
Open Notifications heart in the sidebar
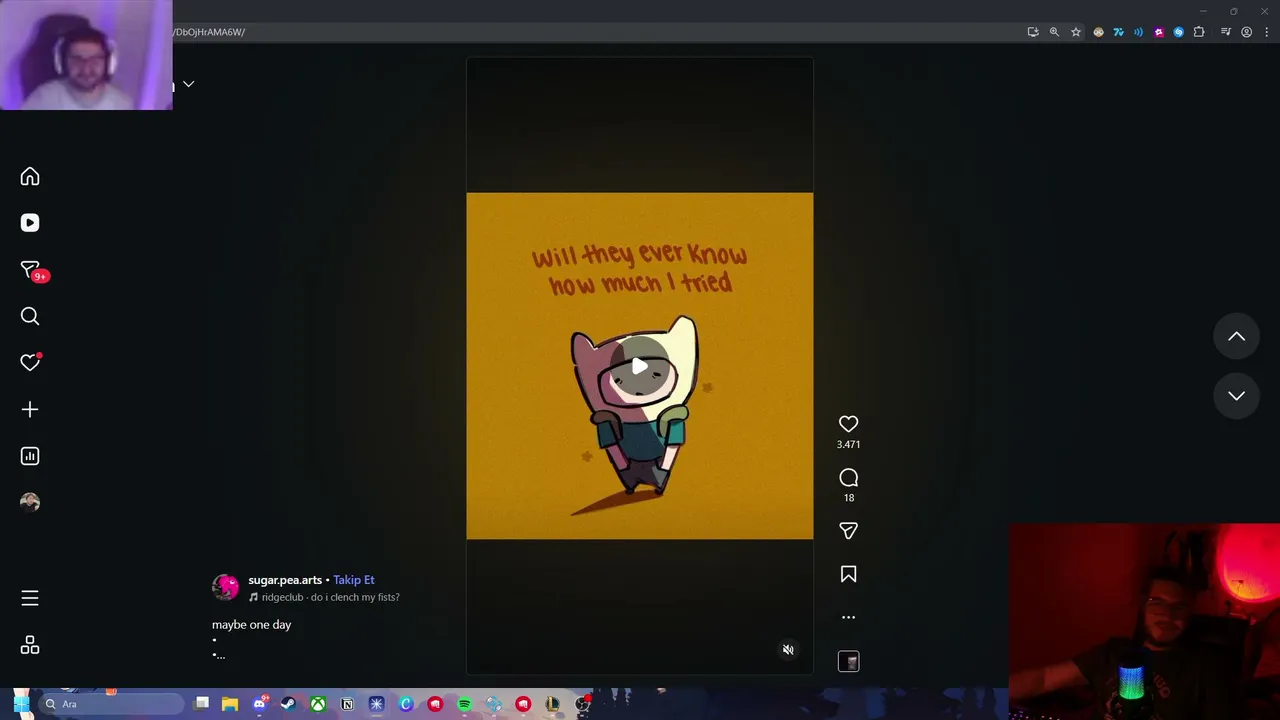click(x=30, y=363)
